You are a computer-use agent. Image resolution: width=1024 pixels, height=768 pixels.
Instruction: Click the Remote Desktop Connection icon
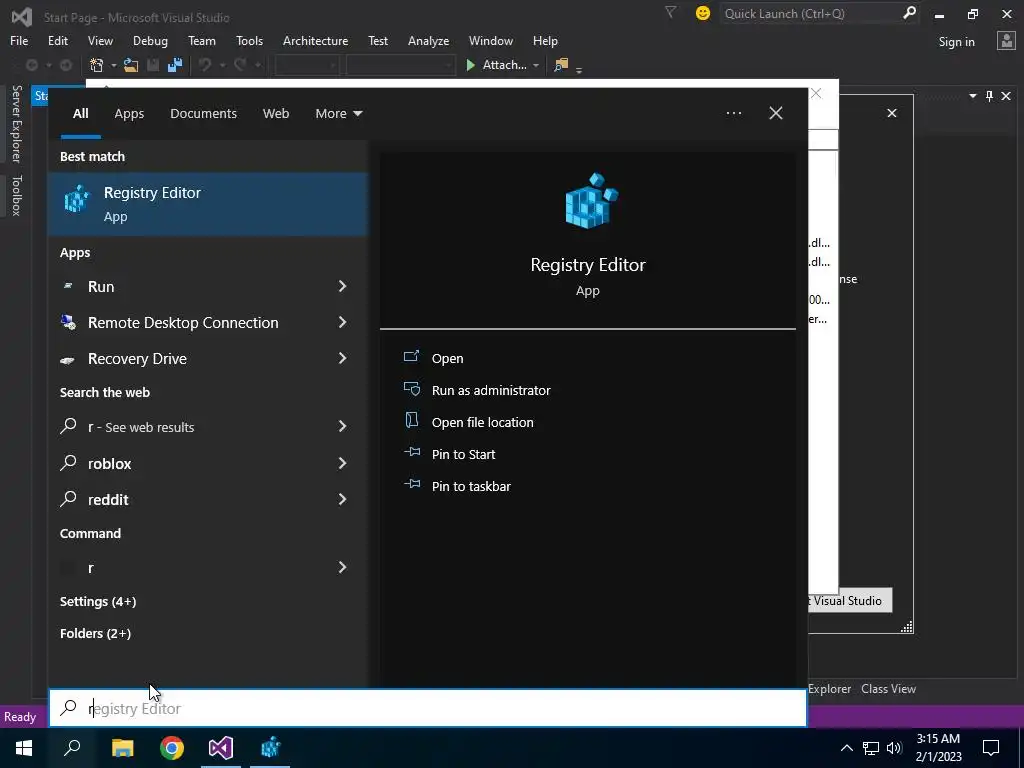pos(68,322)
